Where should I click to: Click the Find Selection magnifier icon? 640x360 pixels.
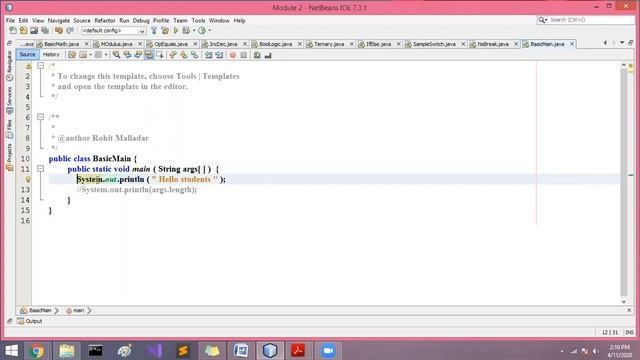(117, 55)
